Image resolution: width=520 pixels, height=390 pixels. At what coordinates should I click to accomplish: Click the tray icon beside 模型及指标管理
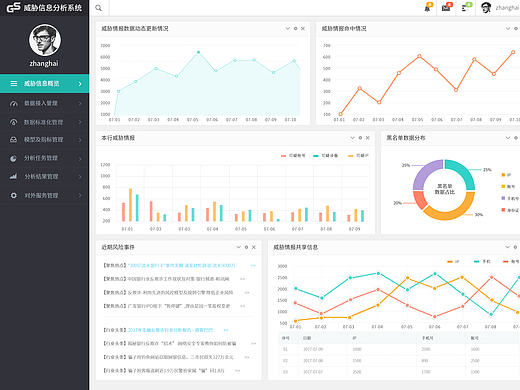(x=13, y=140)
